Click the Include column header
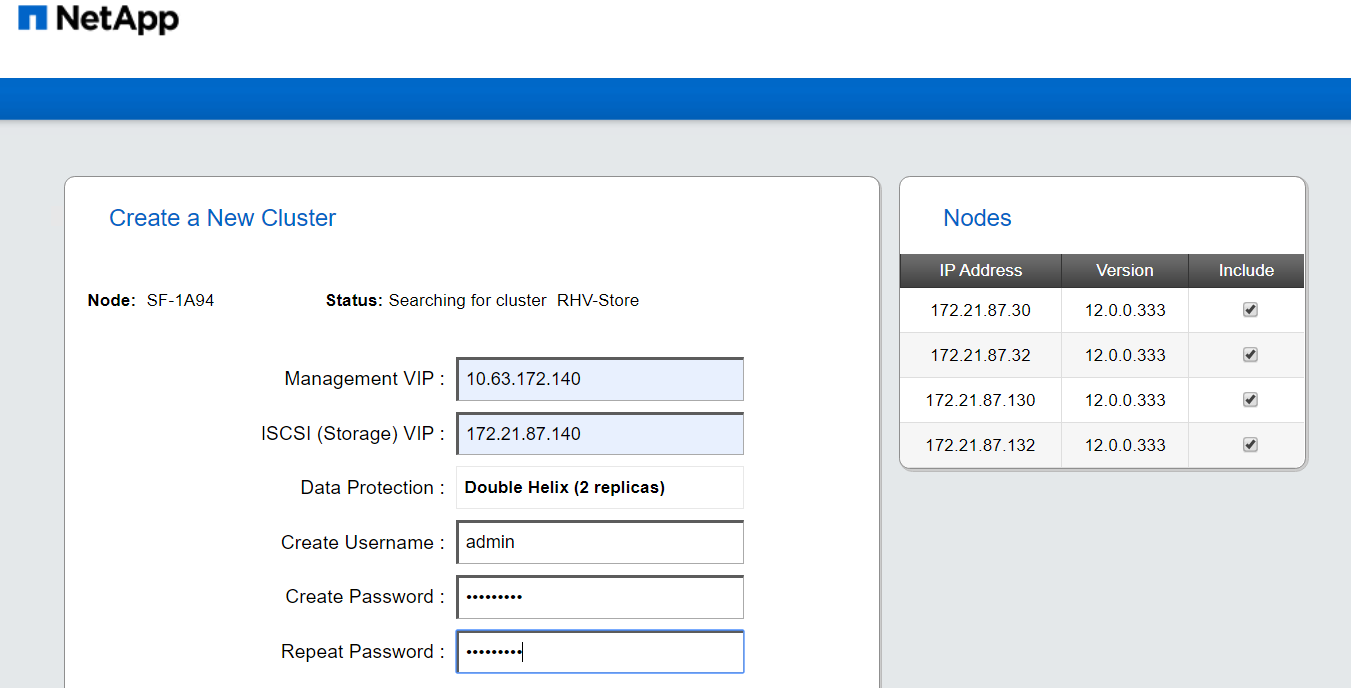Viewport: 1351px width, 688px height. tap(1246, 271)
